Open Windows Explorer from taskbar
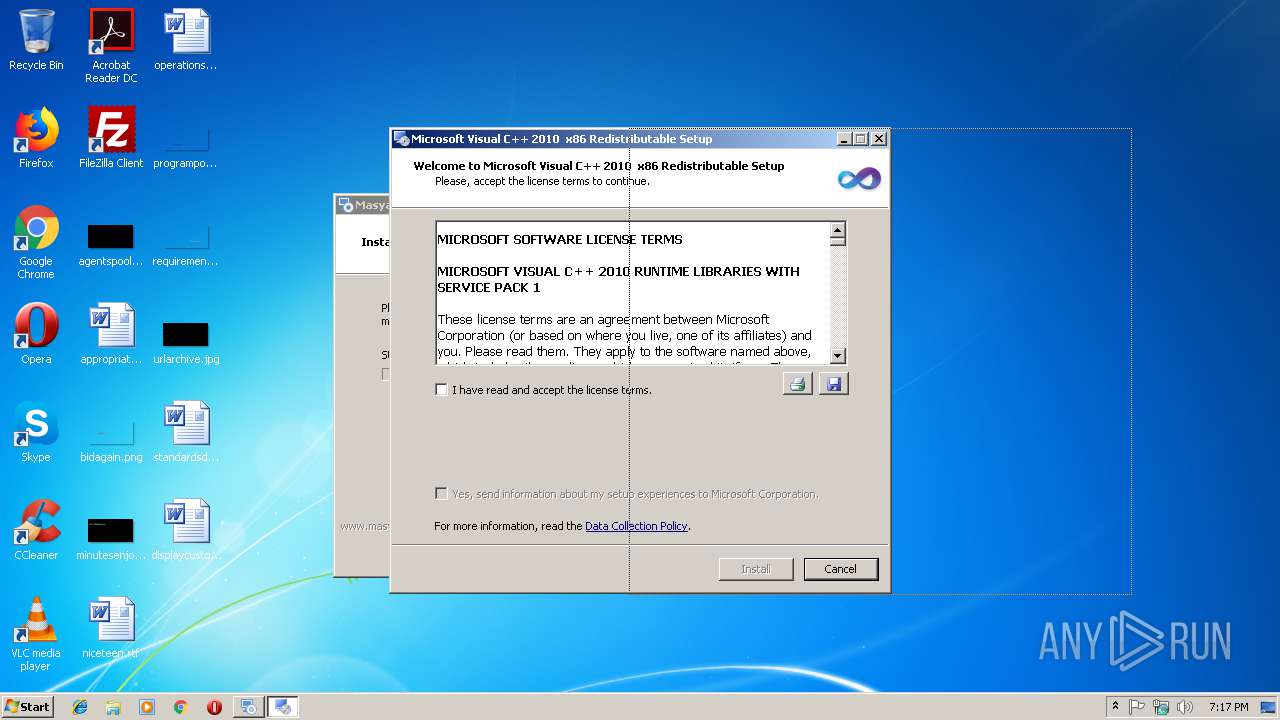This screenshot has width=1280, height=720. [113, 707]
